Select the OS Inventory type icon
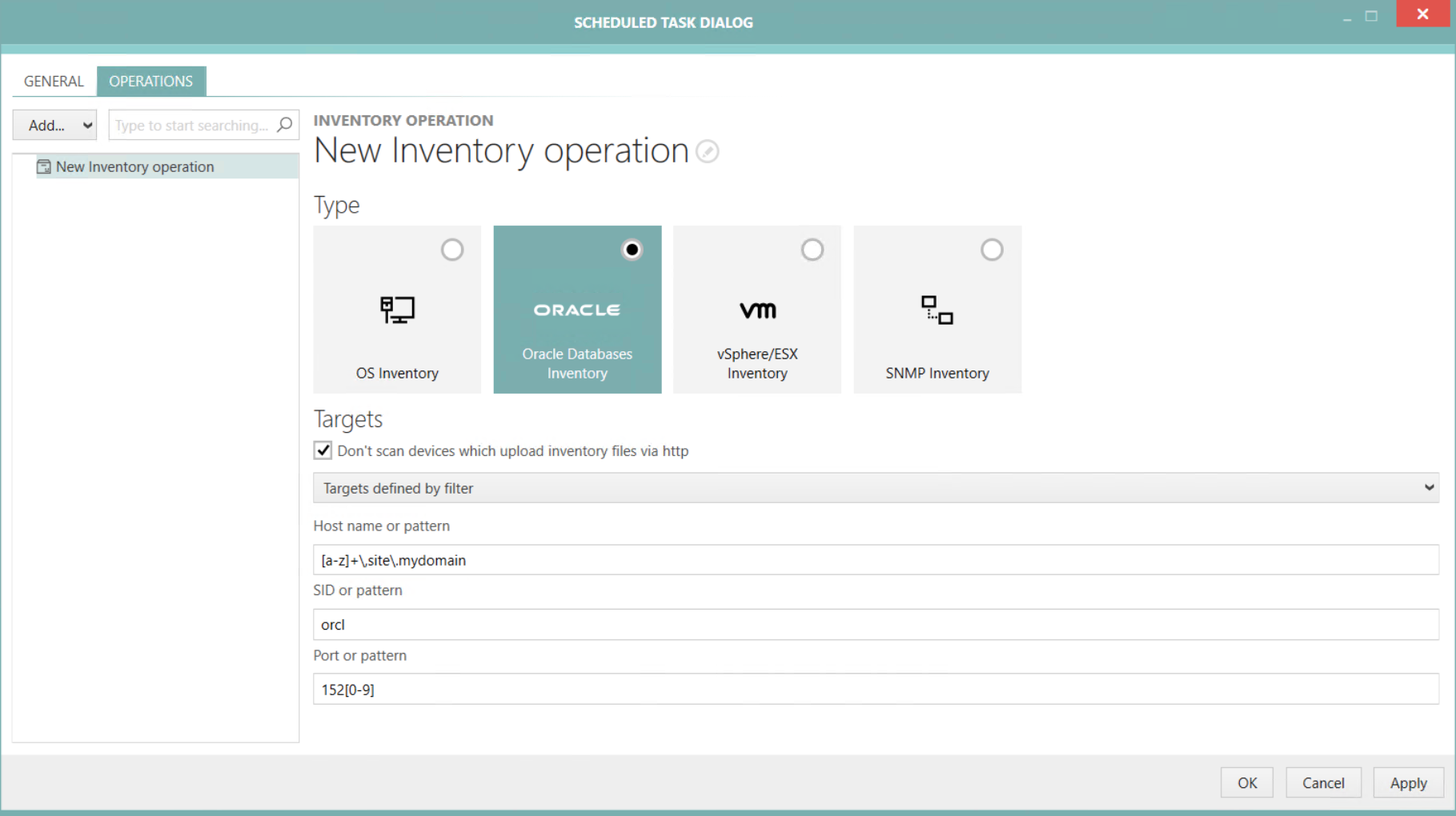This screenshot has width=1456, height=816. 397,310
